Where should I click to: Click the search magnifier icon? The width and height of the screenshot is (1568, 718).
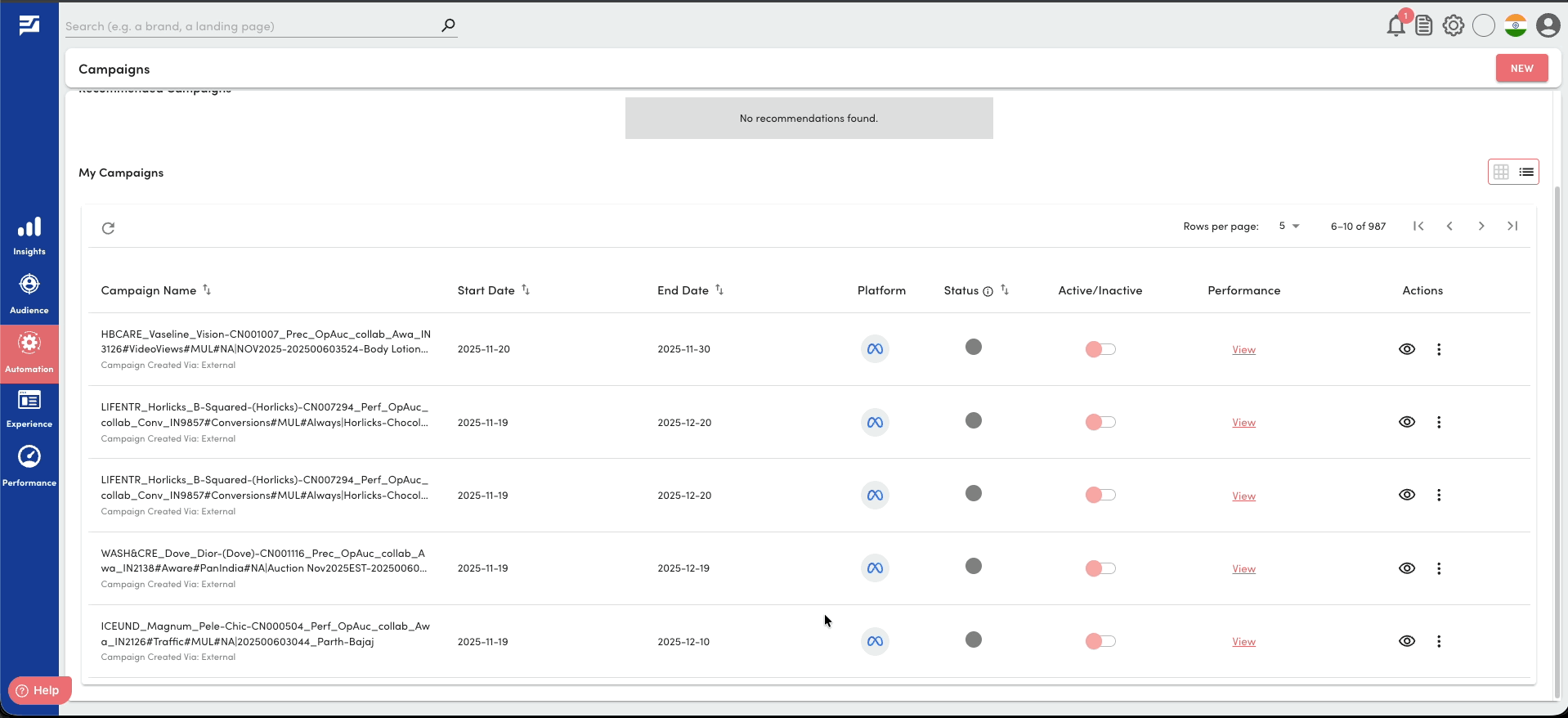pyautogui.click(x=448, y=25)
